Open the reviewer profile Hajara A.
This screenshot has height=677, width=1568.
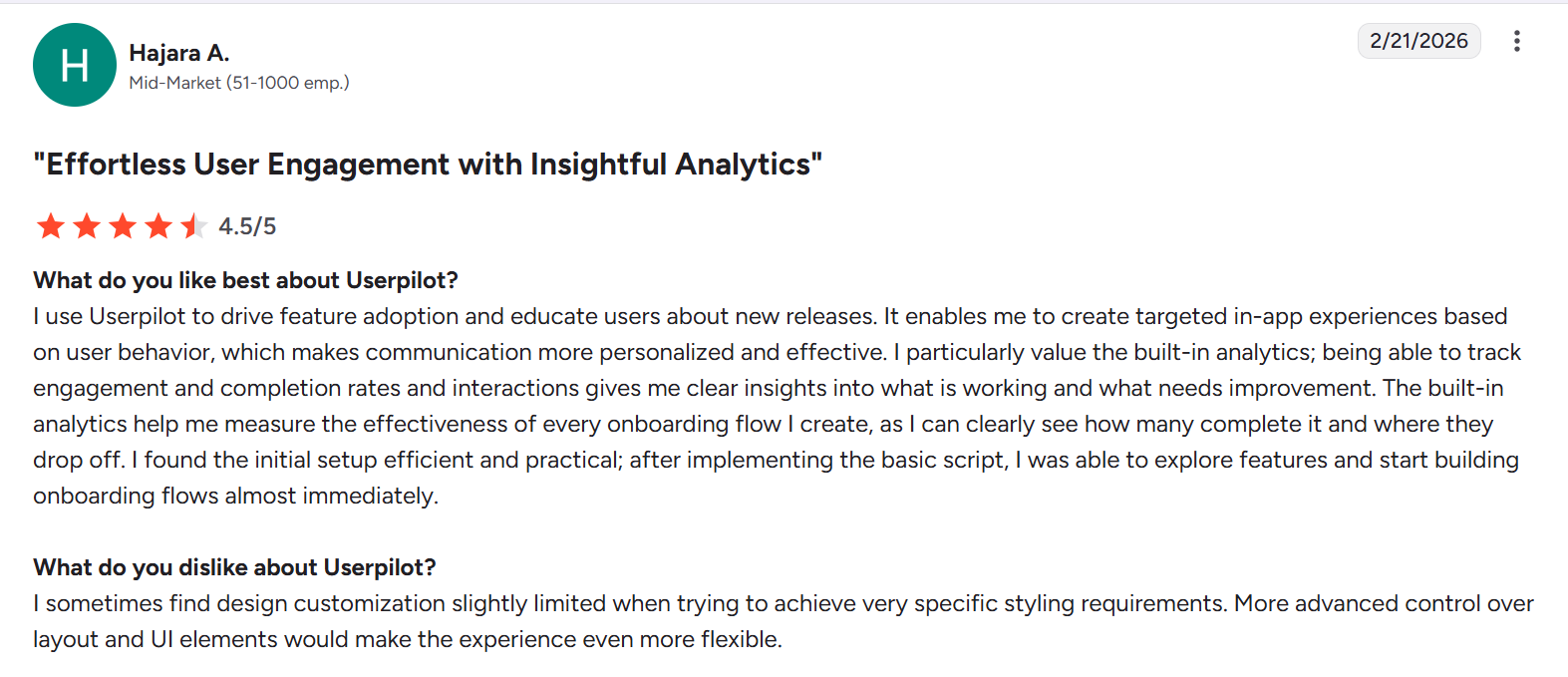178,52
